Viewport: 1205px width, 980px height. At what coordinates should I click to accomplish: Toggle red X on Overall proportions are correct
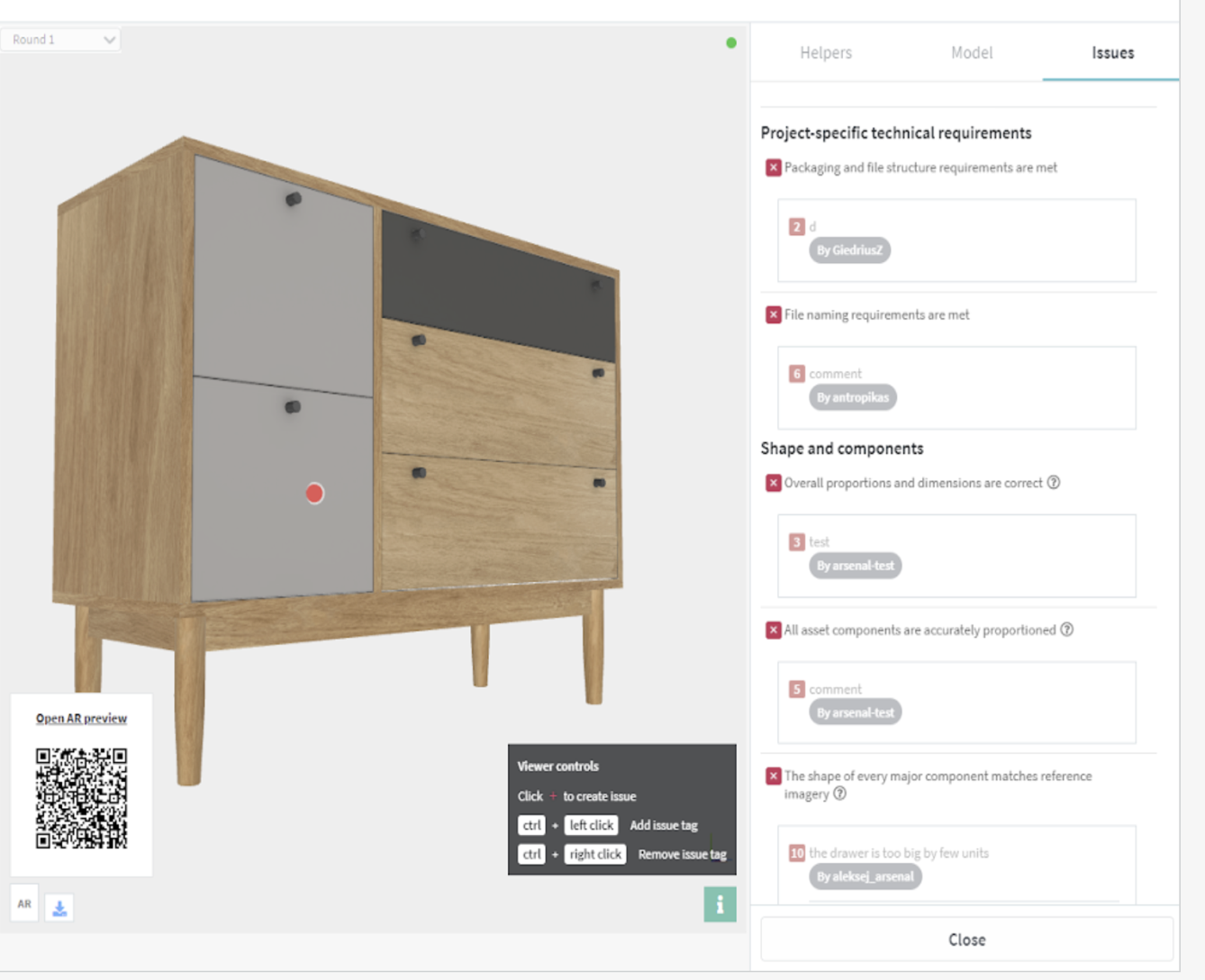coord(773,482)
